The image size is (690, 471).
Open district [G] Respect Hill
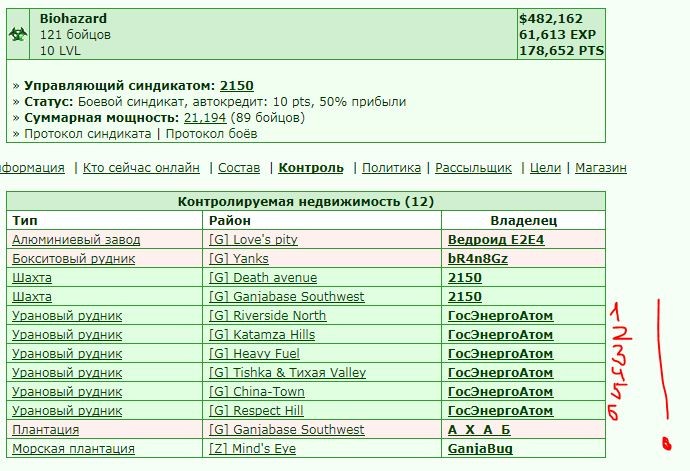[x=256, y=410]
